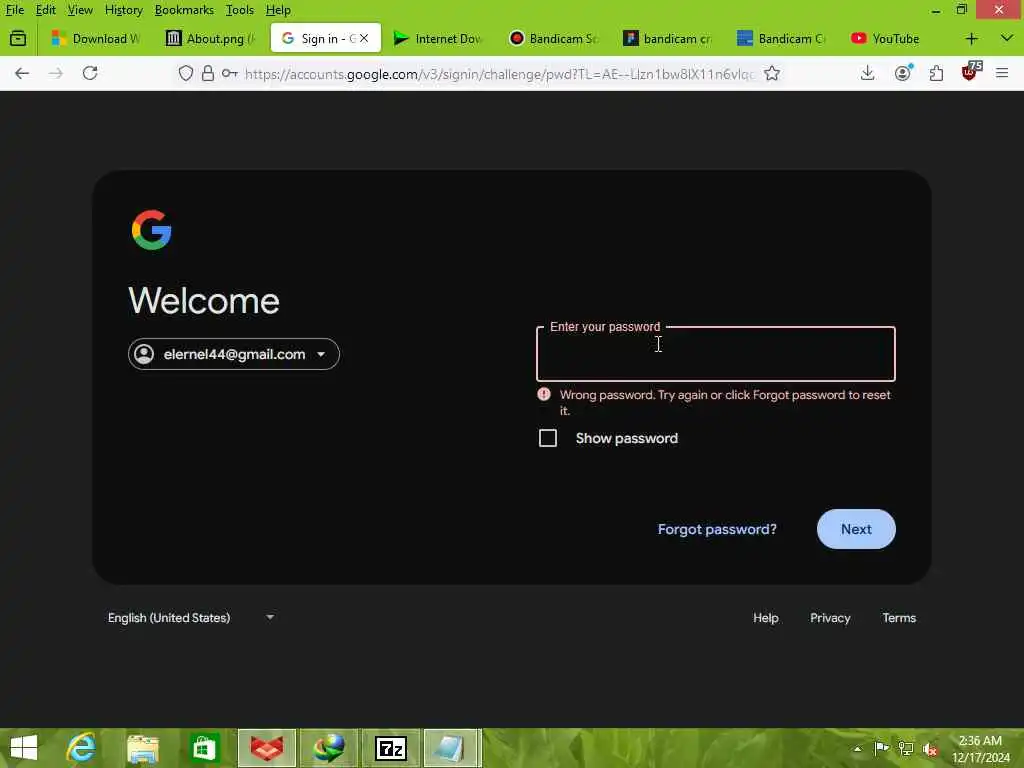The height and width of the screenshot is (768, 1024).
Task: Open the Firefox hamburger menu
Action: tap(1002, 73)
